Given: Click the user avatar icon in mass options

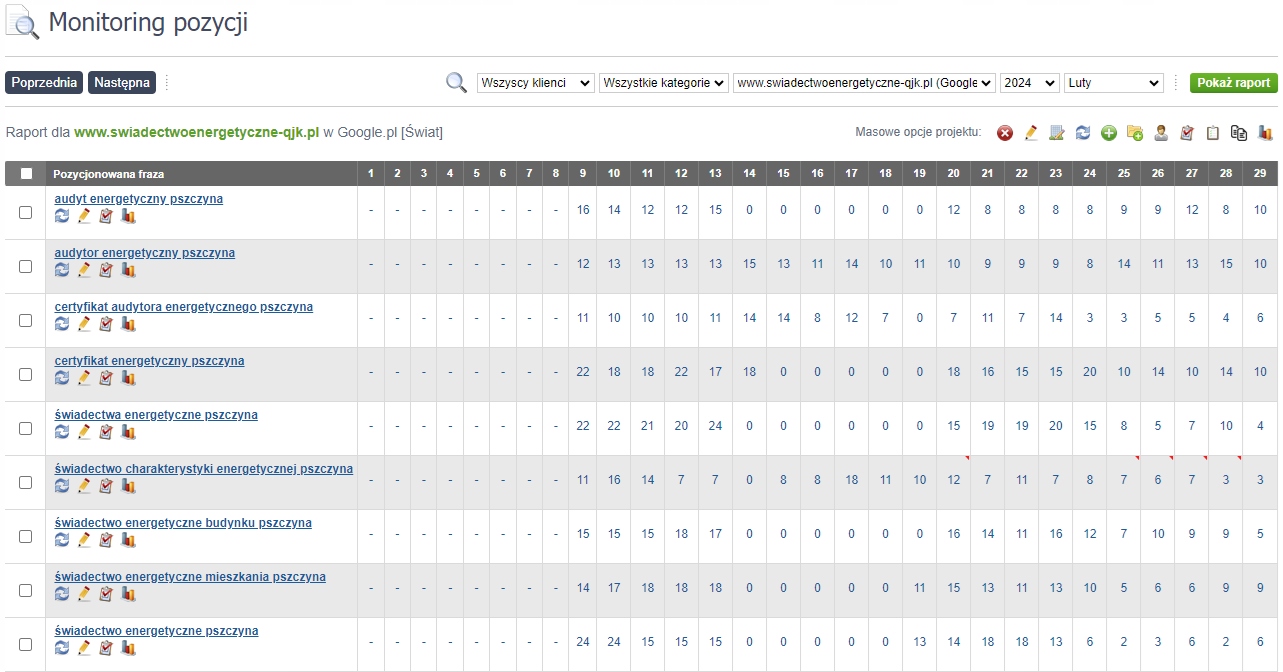Looking at the screenshot, I should (x=1161, y=133).
